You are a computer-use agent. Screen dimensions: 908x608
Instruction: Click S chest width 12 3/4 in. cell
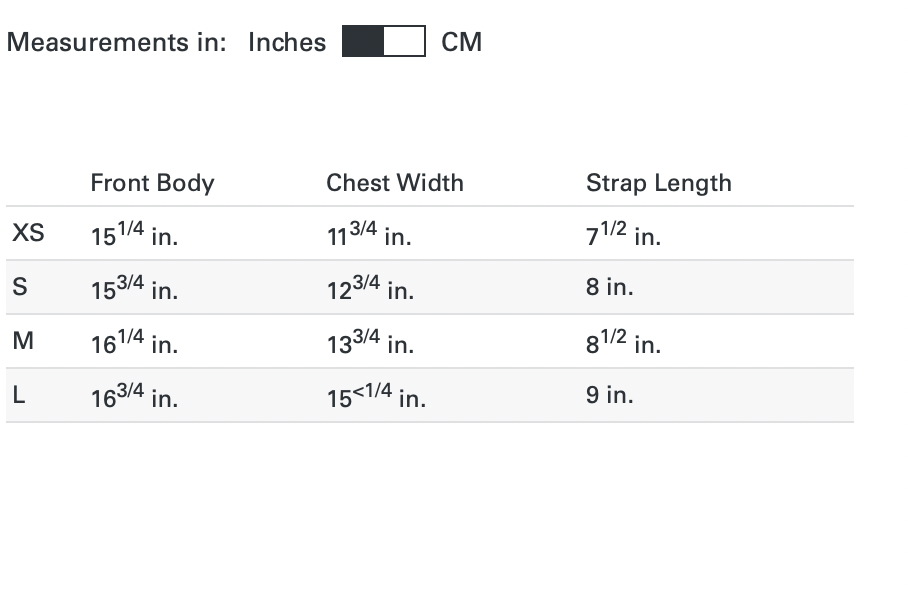click(370, 290)
